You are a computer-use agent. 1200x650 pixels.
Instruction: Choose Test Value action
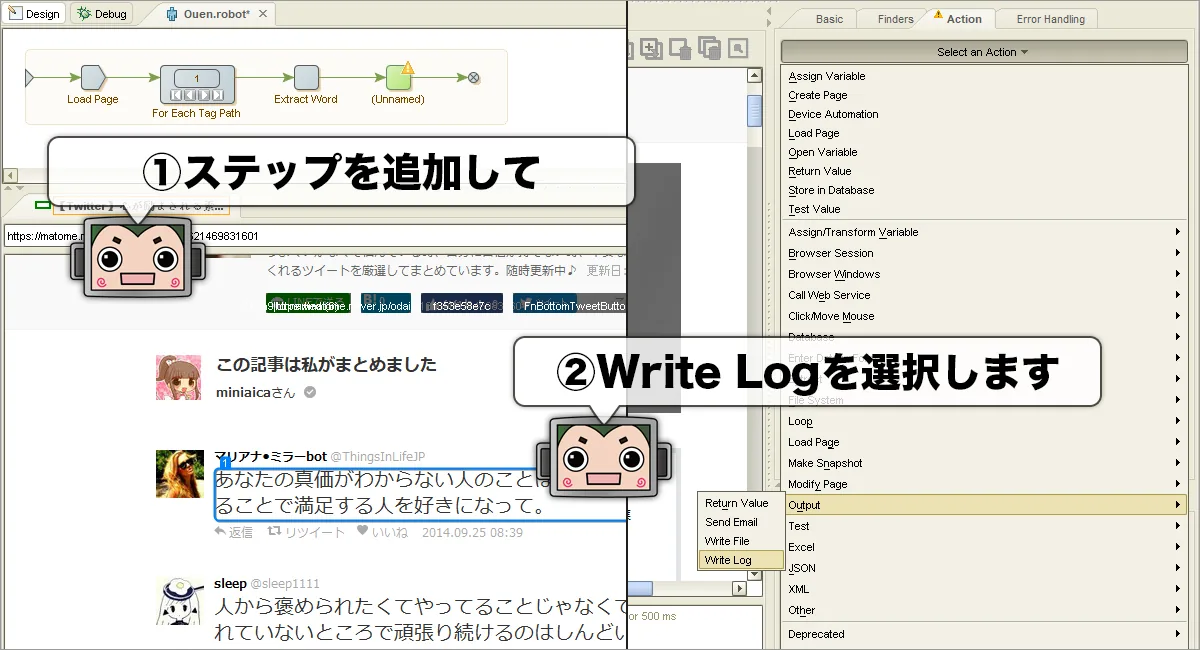[x=814, y=209]
